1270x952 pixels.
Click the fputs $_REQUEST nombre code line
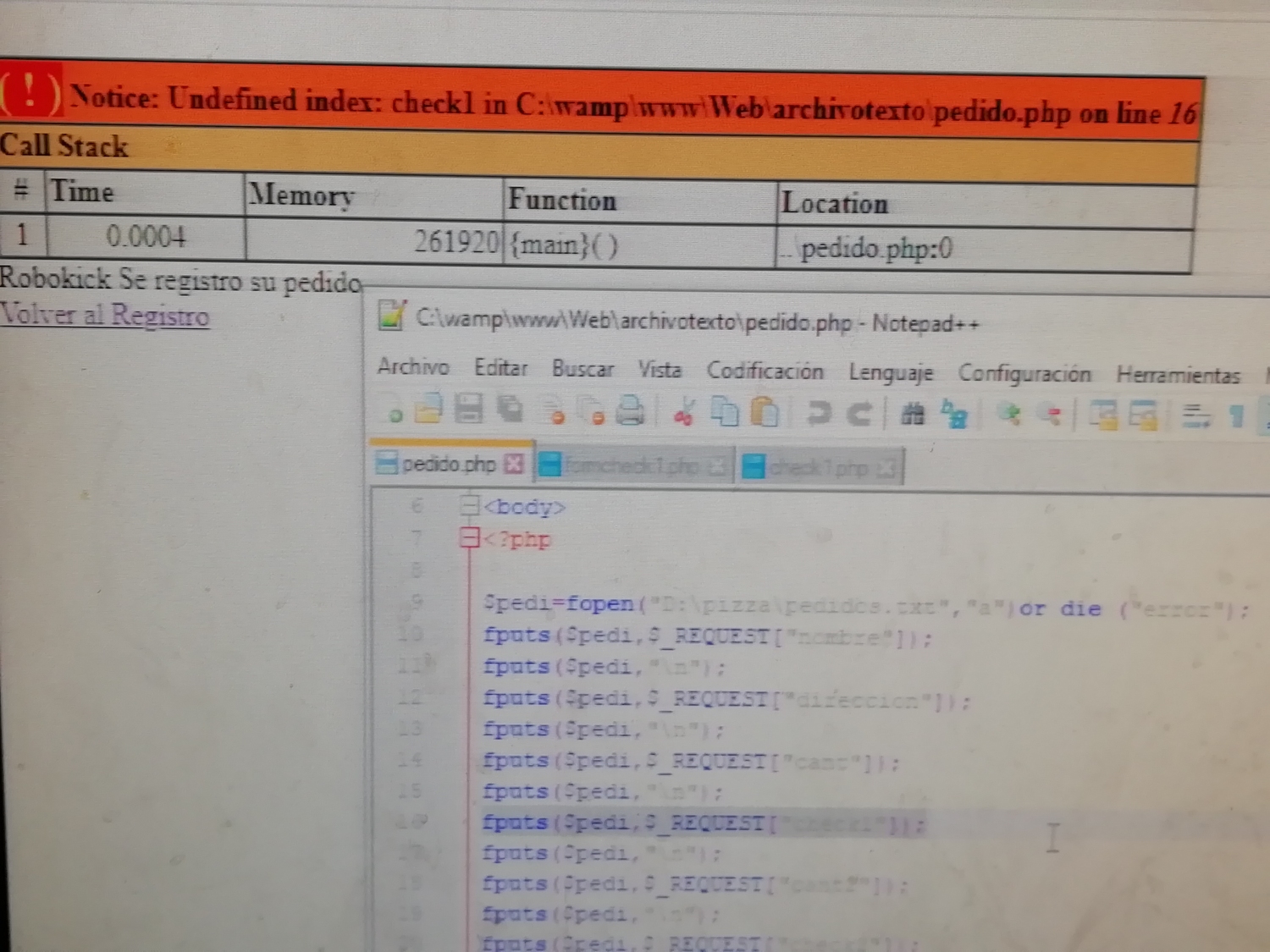[x=707, y=636]
